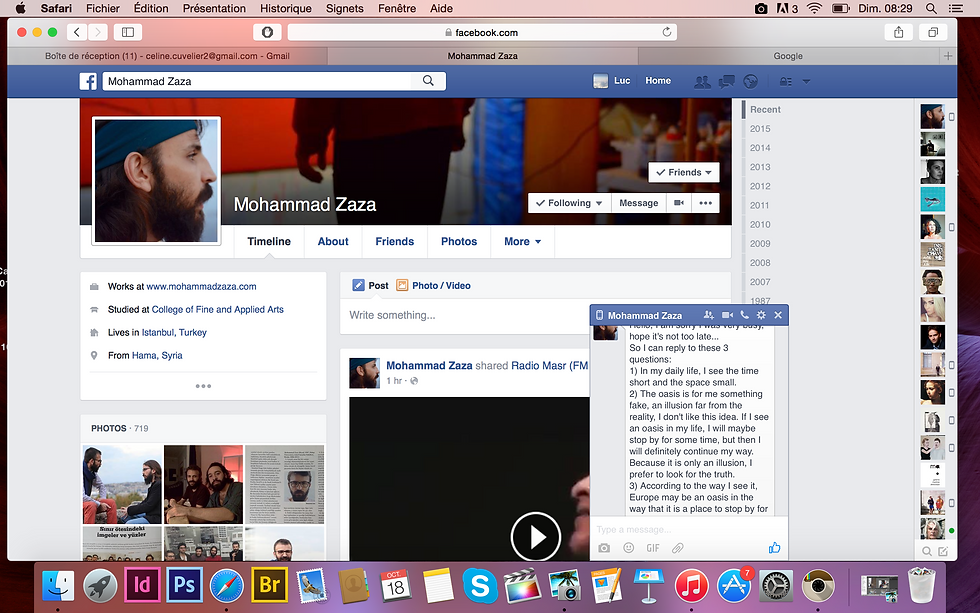
Task: Open Luc's profile link in header
Action: click(x=612, y=81)
